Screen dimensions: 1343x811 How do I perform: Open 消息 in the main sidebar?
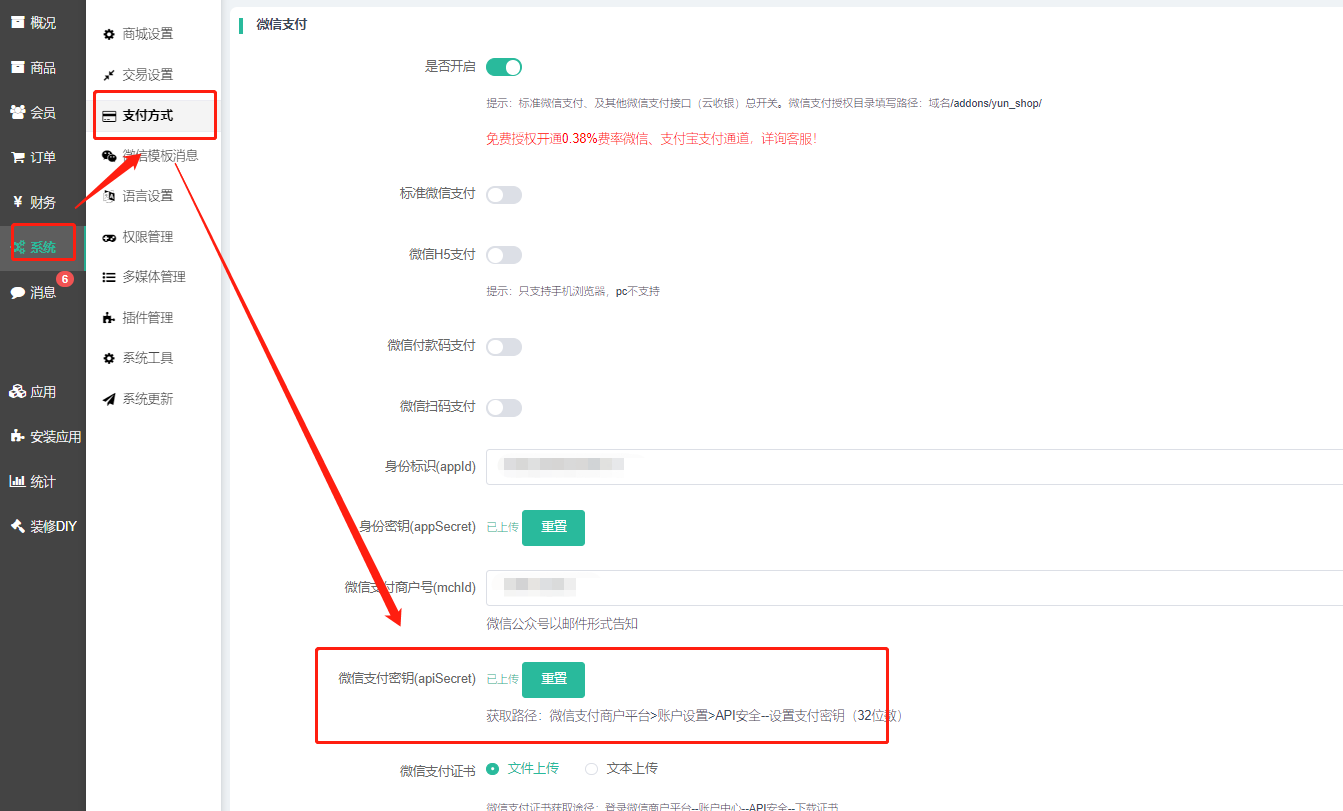pyautogui.click(x=43, y=293)
